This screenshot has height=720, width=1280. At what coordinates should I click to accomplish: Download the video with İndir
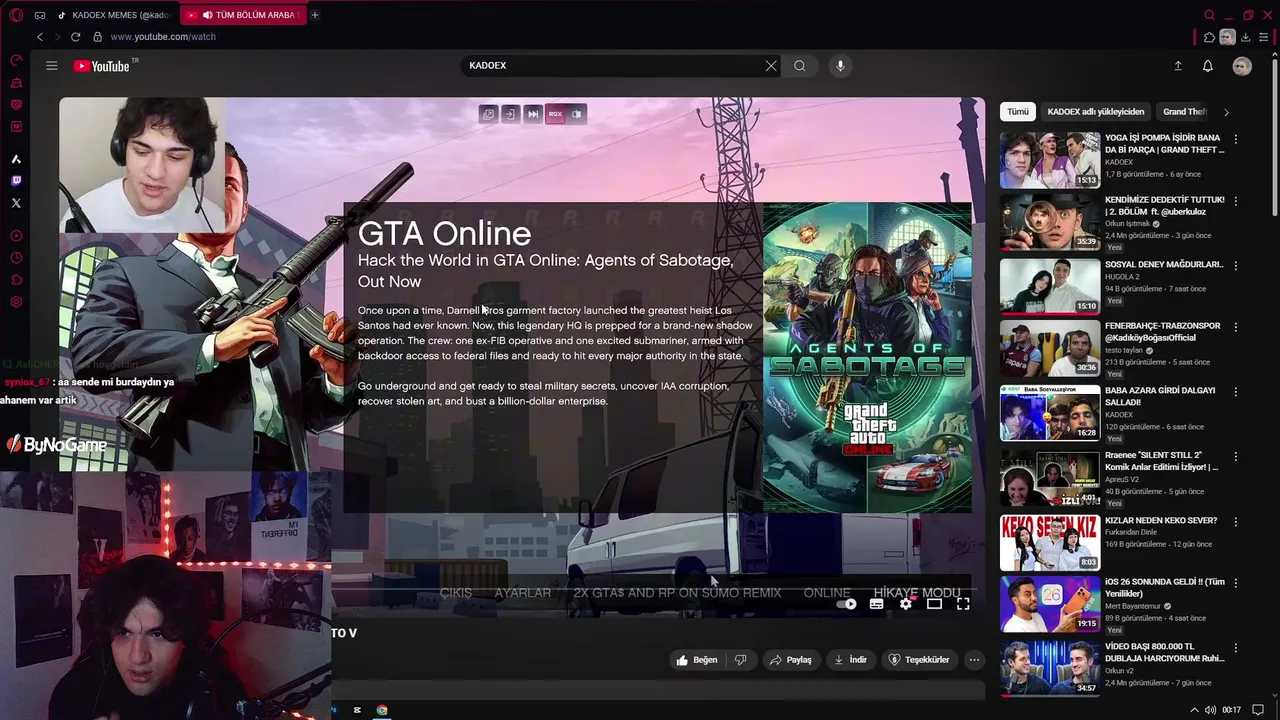[x=851, y=660]
